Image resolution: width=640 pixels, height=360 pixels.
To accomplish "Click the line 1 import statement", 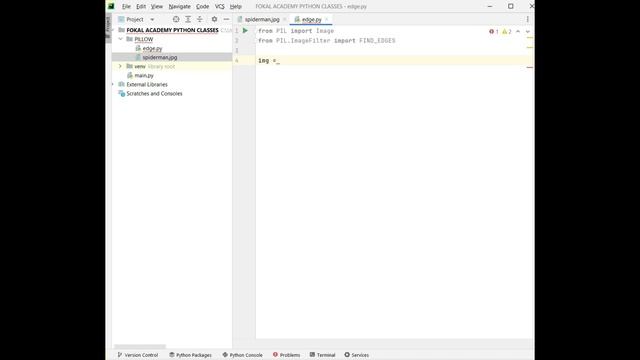I will coord(296,31).
